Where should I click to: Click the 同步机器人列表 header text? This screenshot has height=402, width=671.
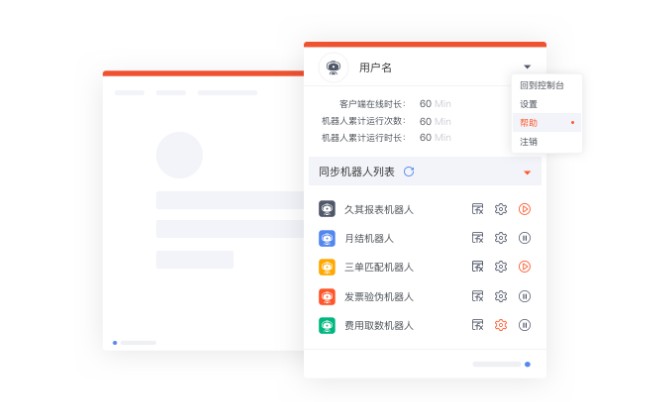(x=356, y=172)
